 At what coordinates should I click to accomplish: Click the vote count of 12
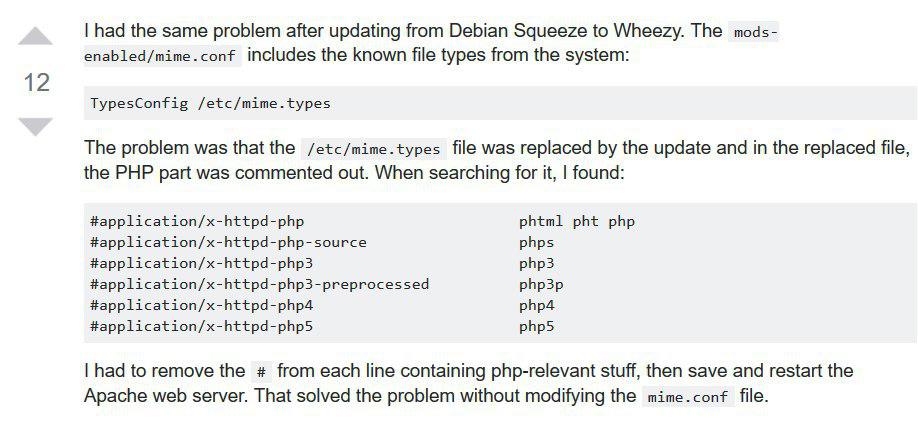[x=36, y=83]
